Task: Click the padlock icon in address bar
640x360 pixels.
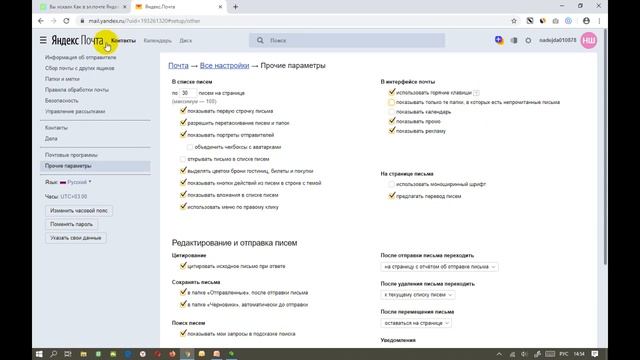Action: (x=82, y=21)
